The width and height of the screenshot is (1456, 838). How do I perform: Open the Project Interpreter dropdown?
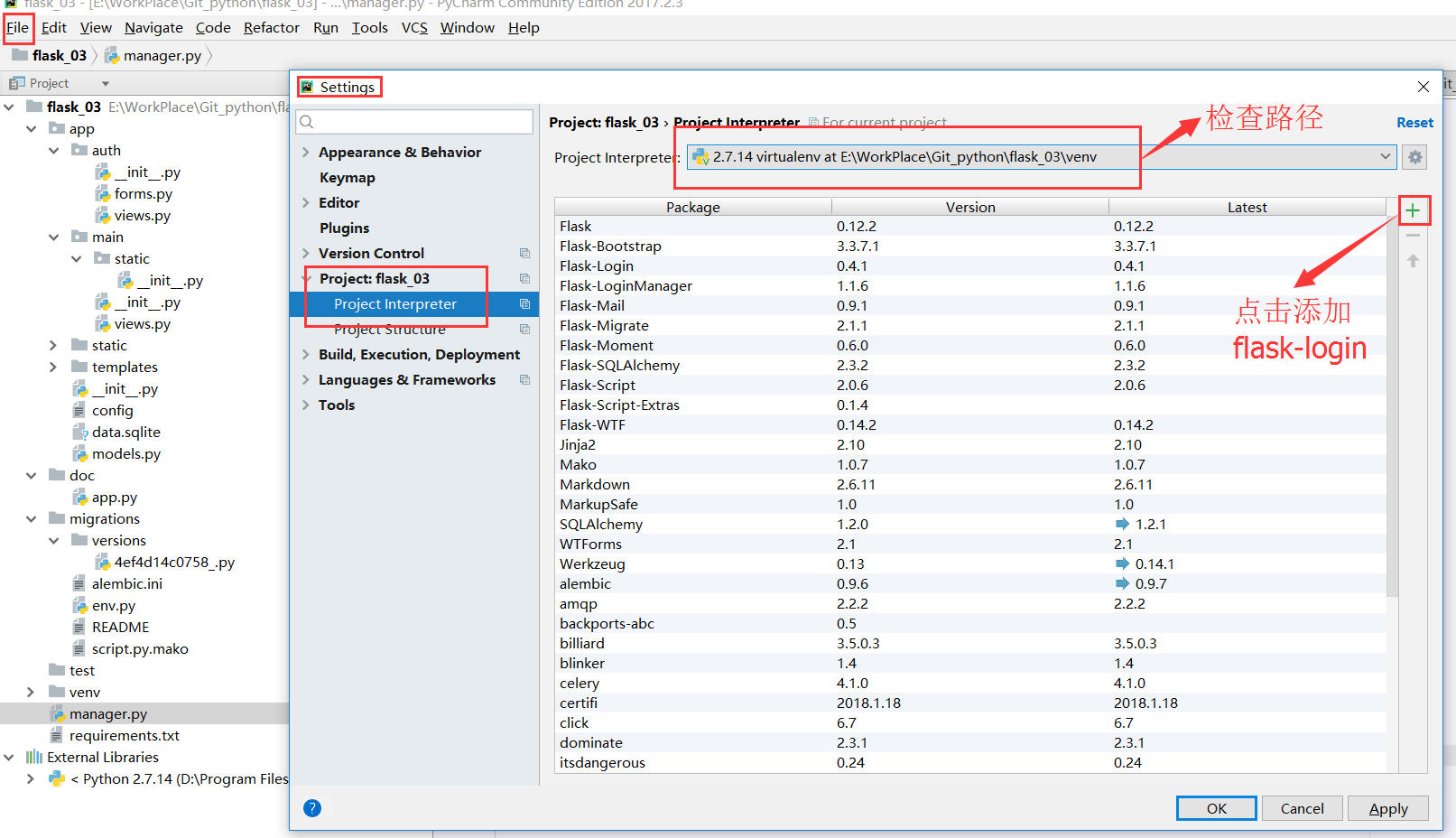point(1041,157)
